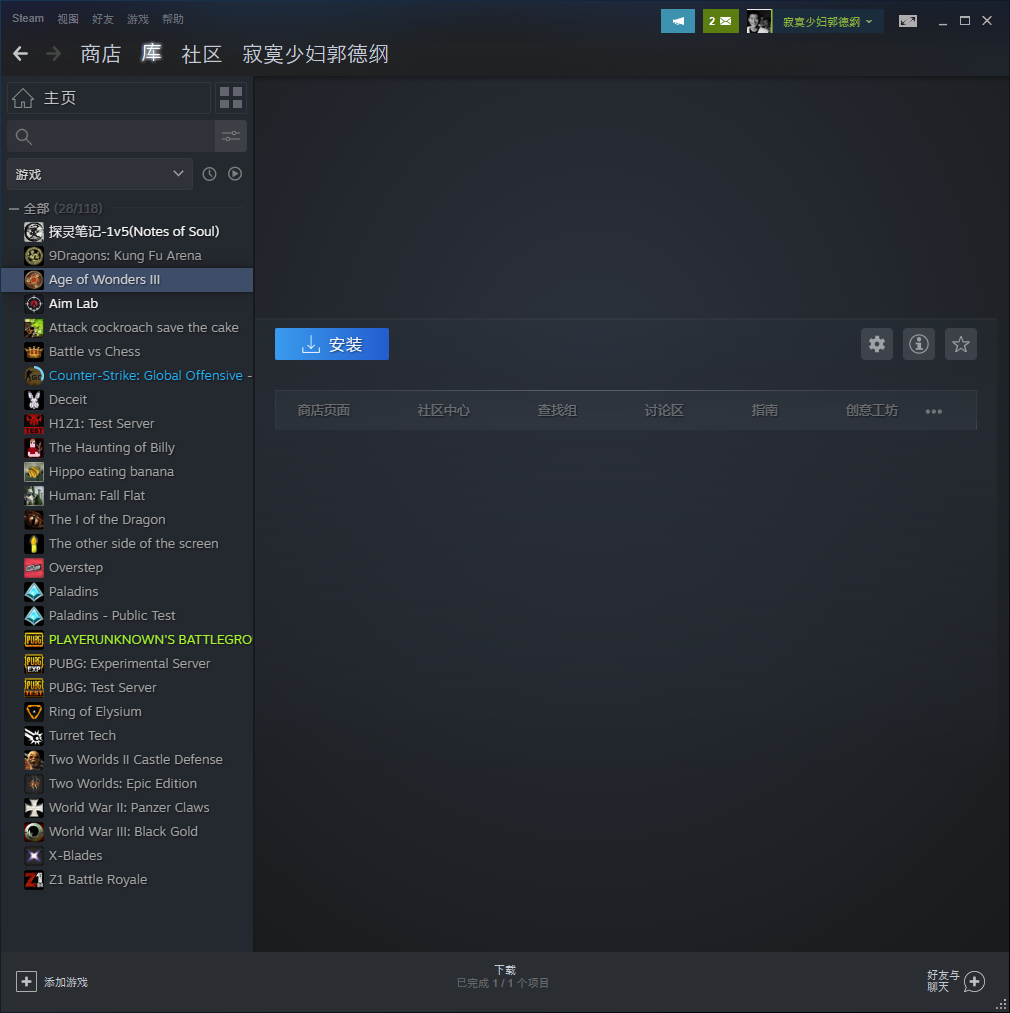Open the 商店页面 link
The image size is (1010, 1013).
[324, 410]
